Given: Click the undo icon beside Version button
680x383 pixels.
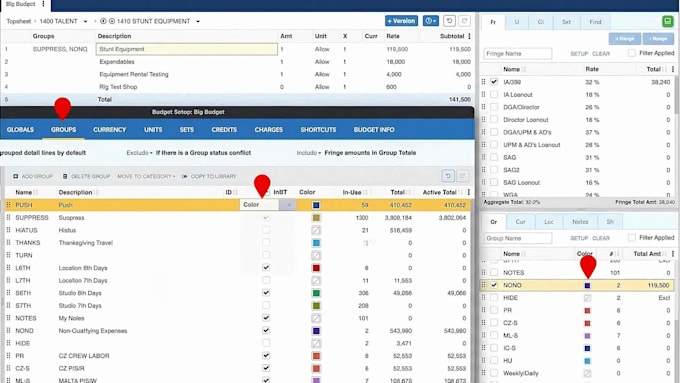Looking at the screenshot, I should coord(449,21).
